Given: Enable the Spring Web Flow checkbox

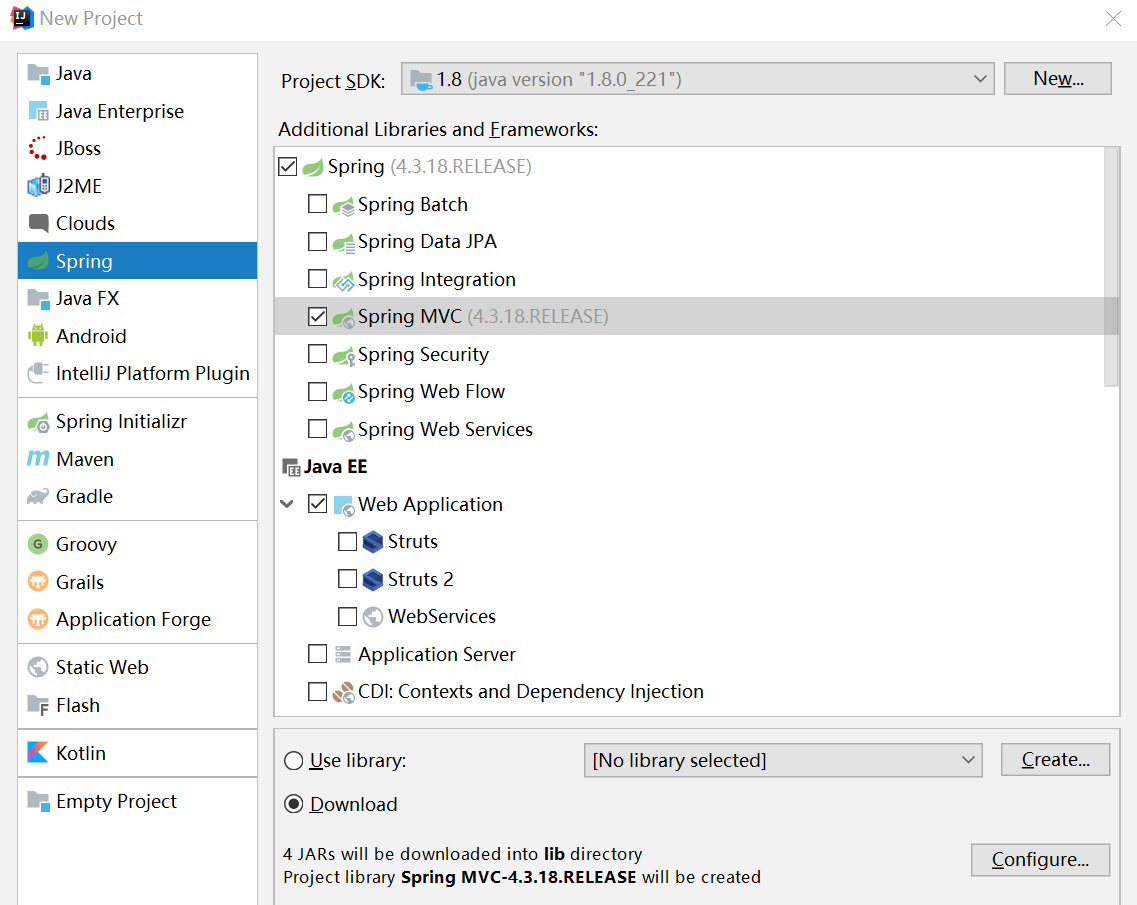Looking at the screenshot, I should point(318,392).
